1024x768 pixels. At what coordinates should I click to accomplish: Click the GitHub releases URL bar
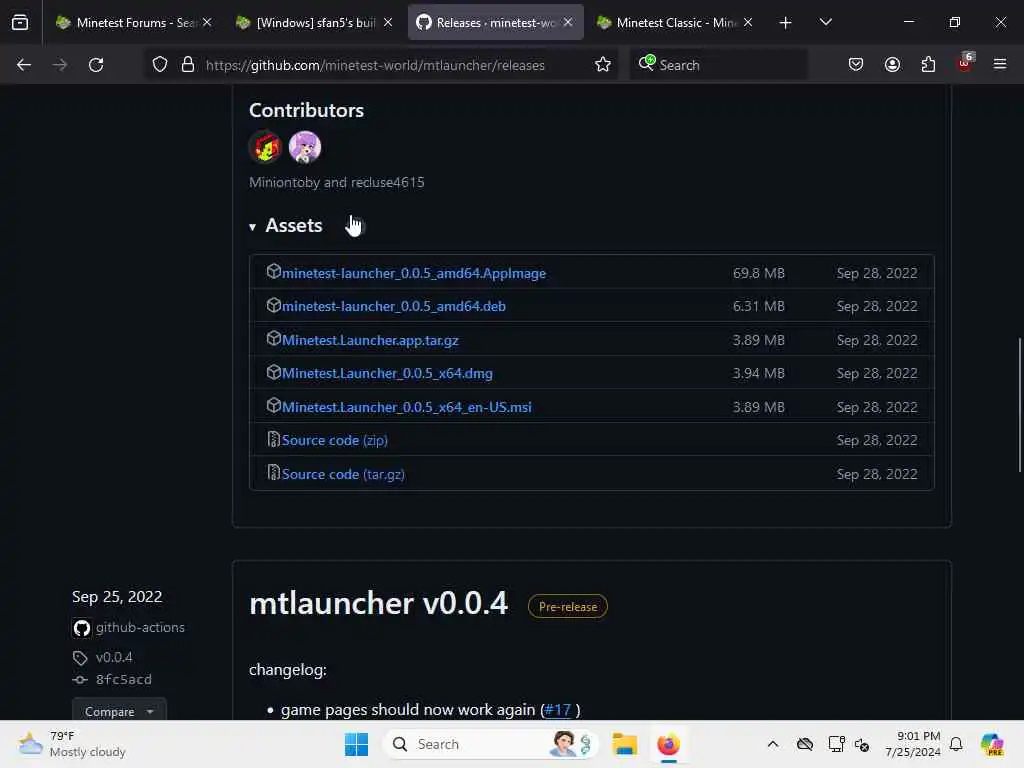click(375, 65)
